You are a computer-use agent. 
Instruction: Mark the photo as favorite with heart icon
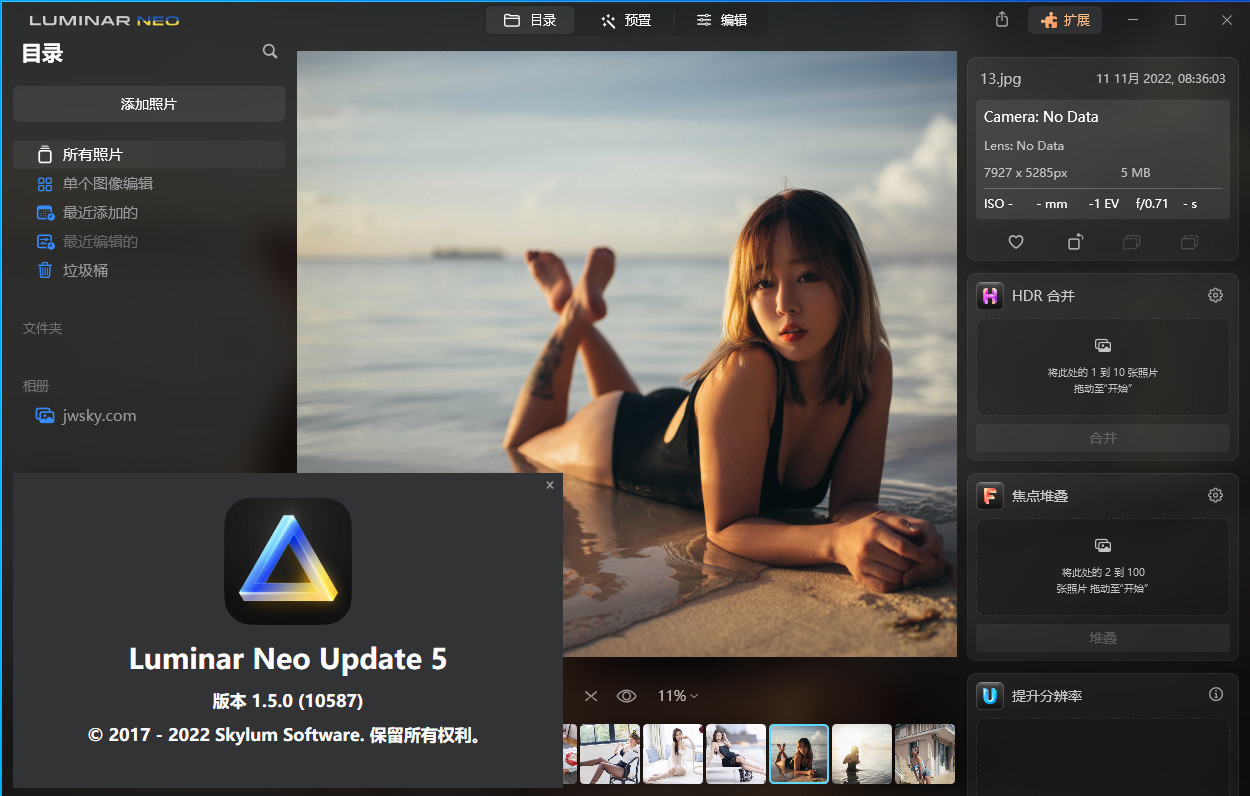(x=1015, y=242)
